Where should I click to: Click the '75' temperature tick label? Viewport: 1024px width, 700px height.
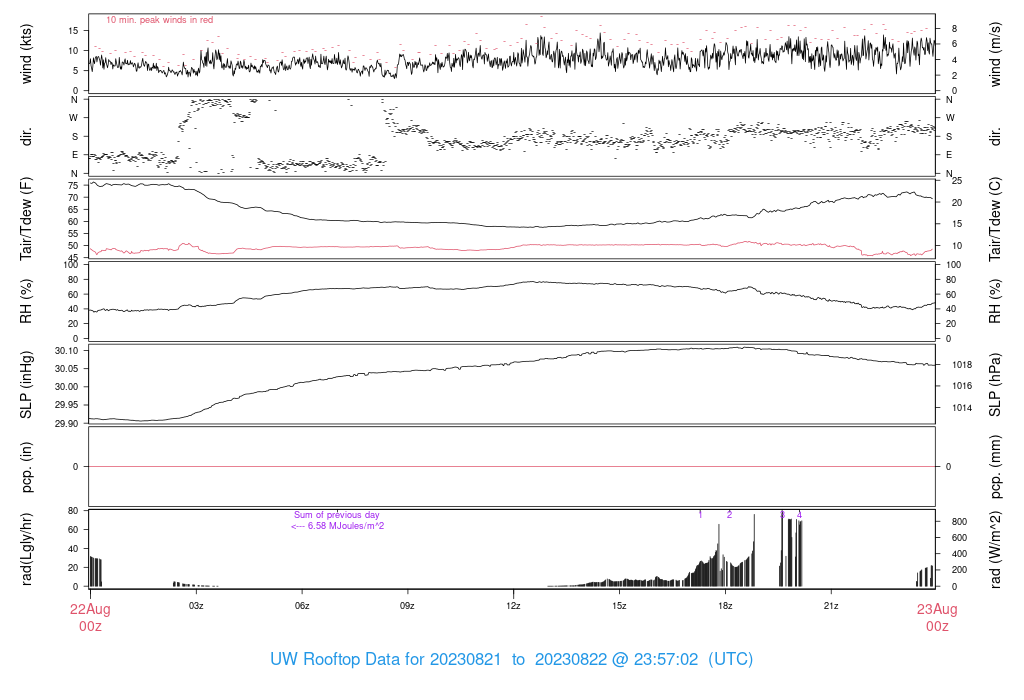point(73,185)
